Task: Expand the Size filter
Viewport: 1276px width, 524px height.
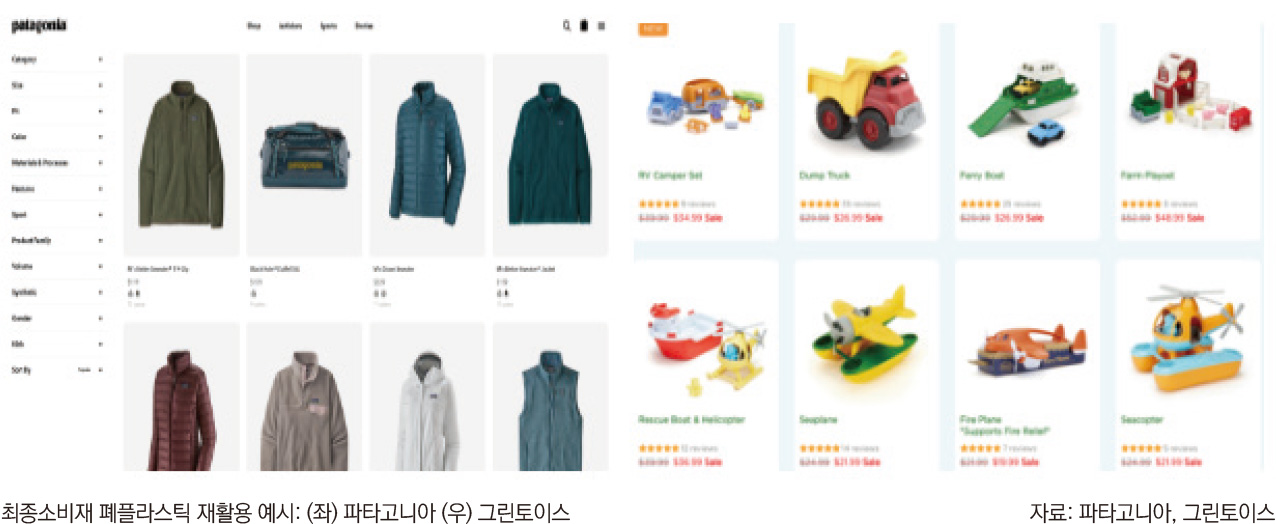Action: 57,85
